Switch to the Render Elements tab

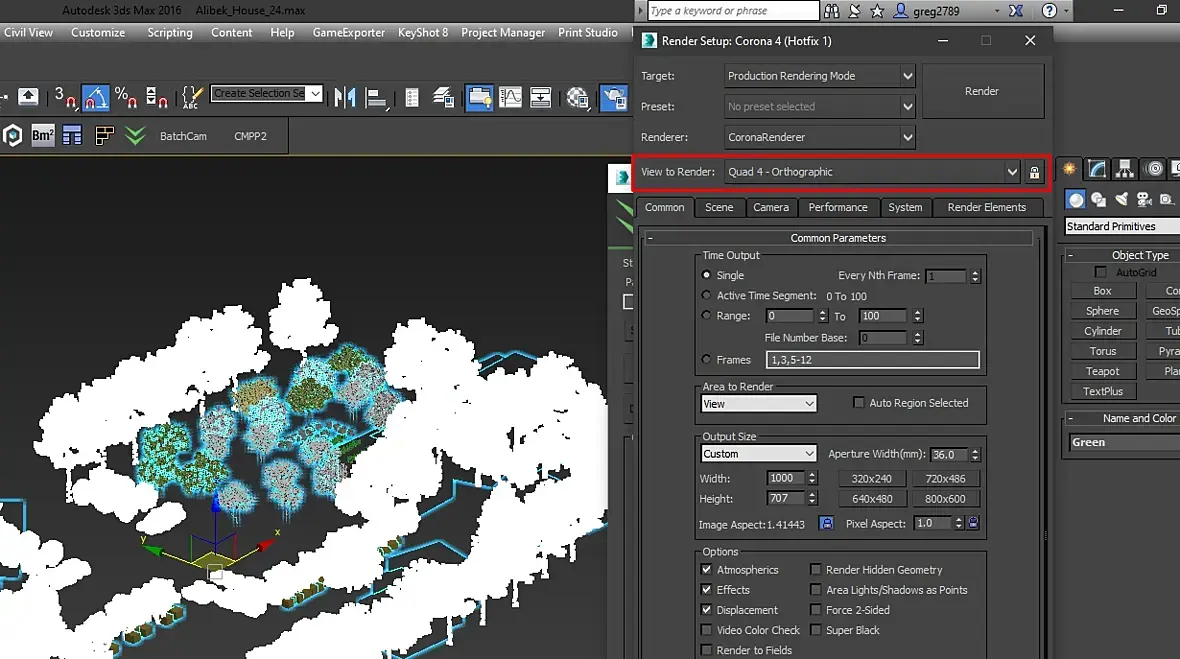coord(986,207)
